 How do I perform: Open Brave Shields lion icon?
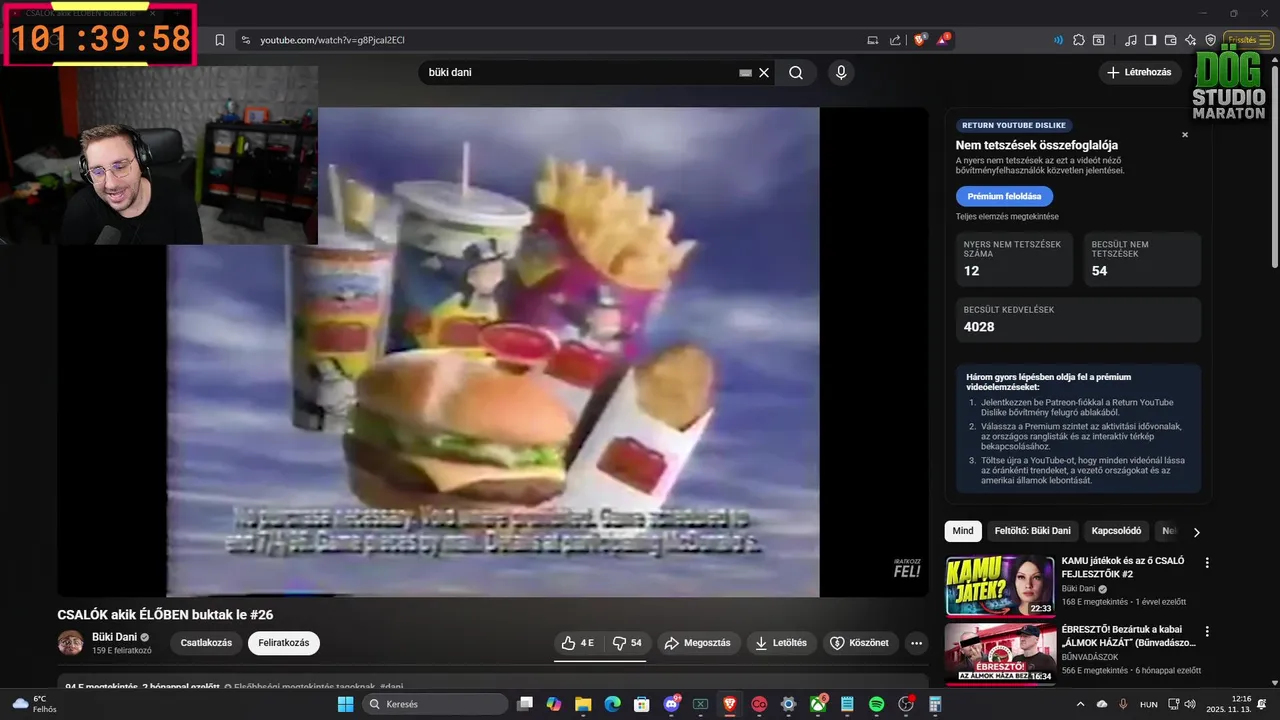[x=920, y=40]
